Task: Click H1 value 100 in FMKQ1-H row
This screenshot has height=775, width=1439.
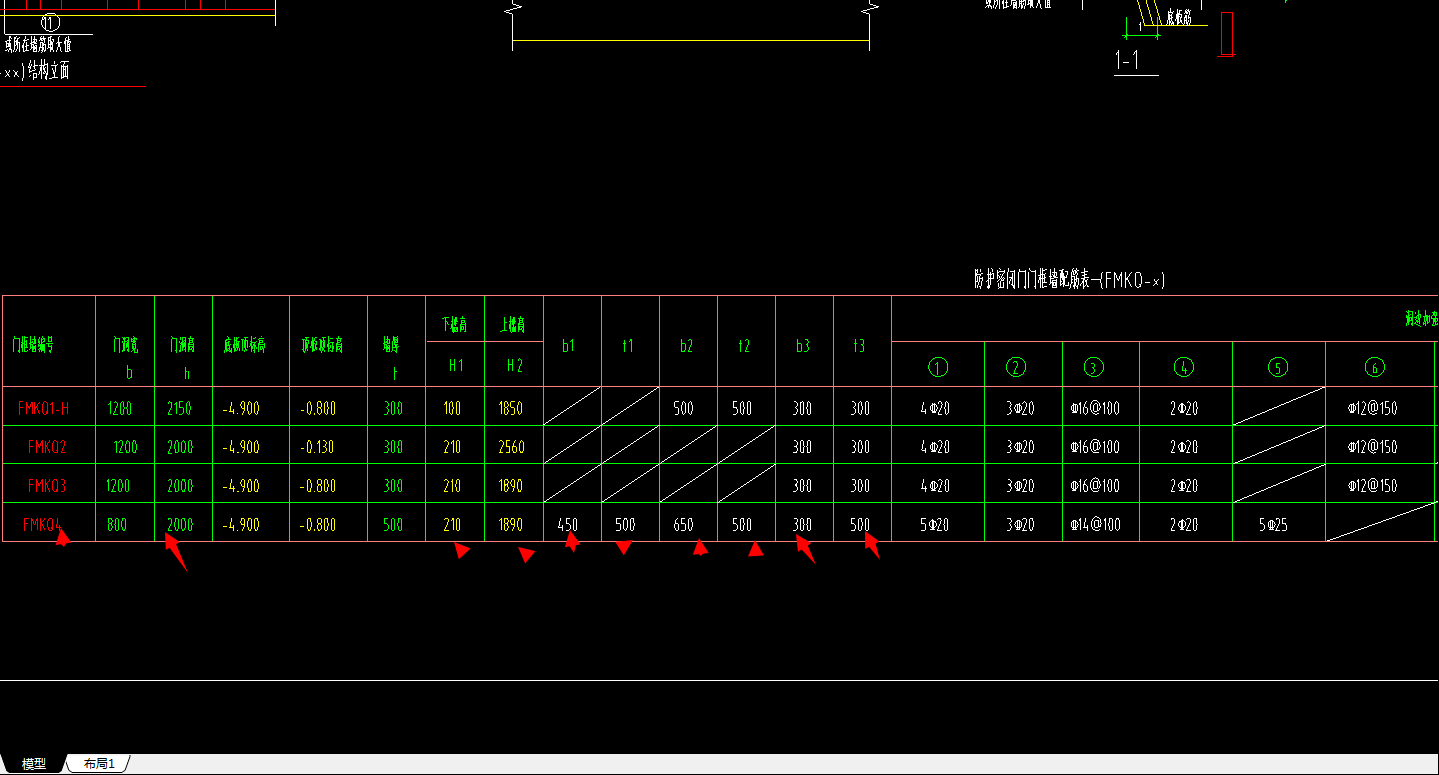Action: tap(452, 408)
